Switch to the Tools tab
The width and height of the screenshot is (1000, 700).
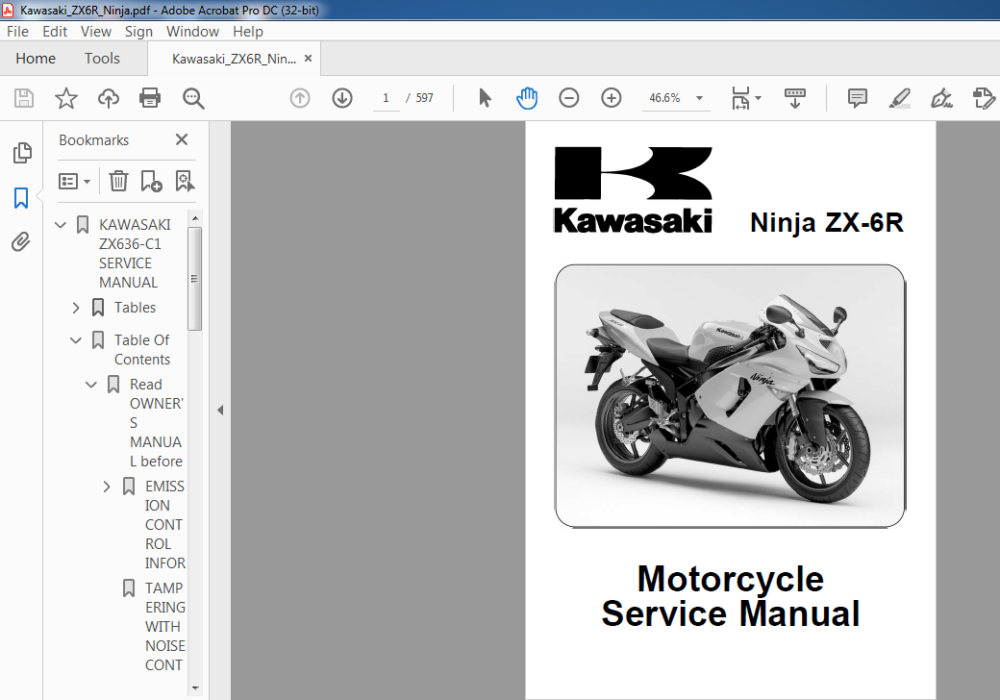(x=102, y=59)
